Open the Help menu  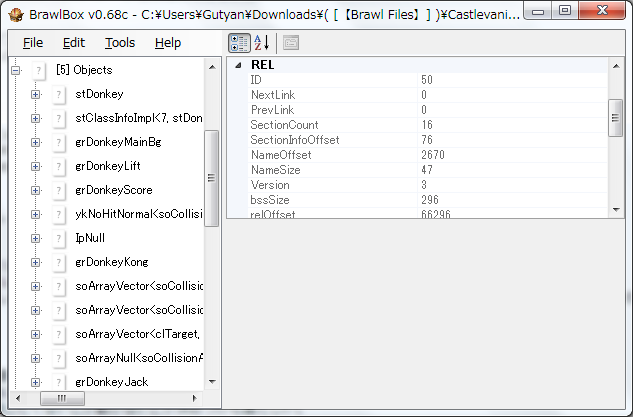click(x=168, y=43)
